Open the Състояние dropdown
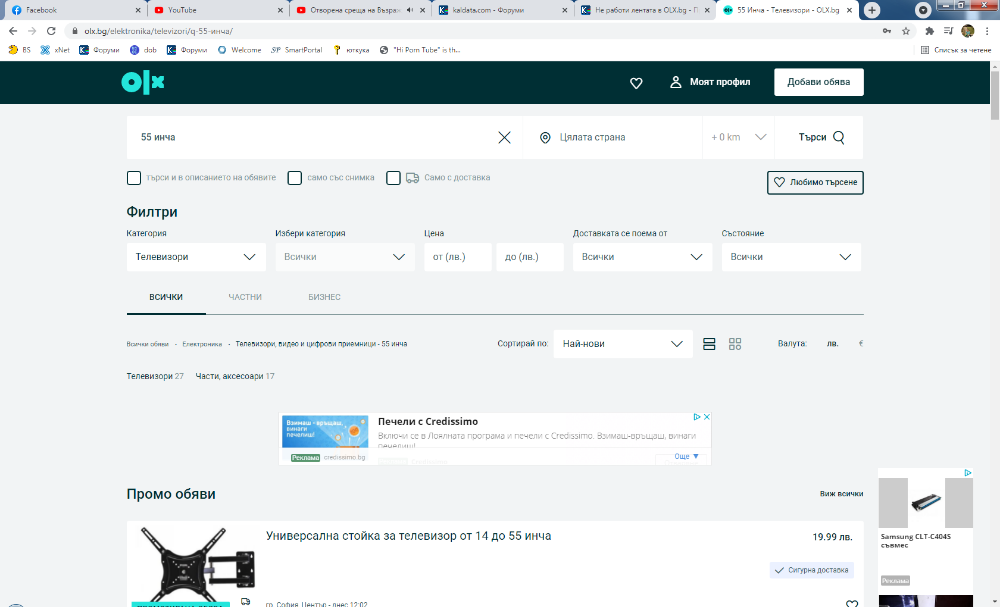 (791, 257)
